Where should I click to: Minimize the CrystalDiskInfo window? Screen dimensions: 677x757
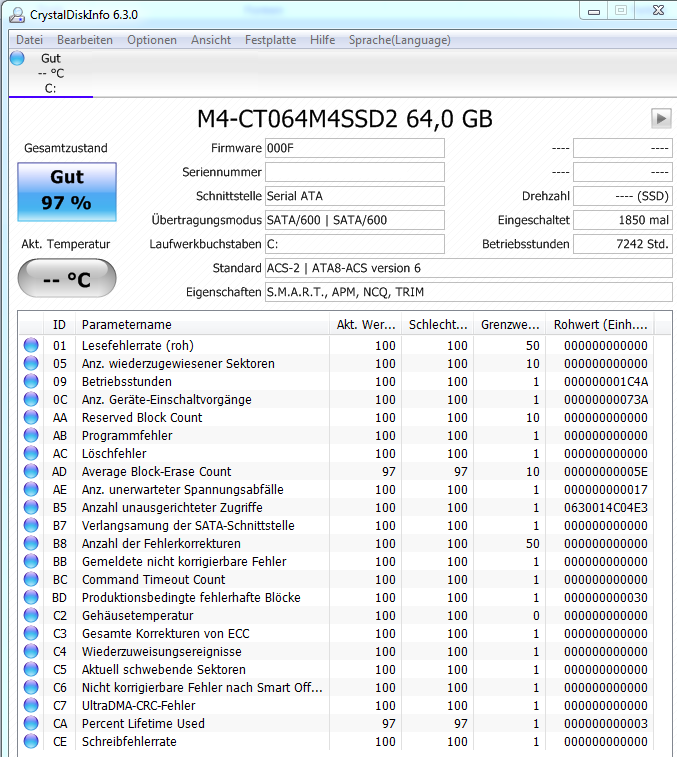coord(594,11)
